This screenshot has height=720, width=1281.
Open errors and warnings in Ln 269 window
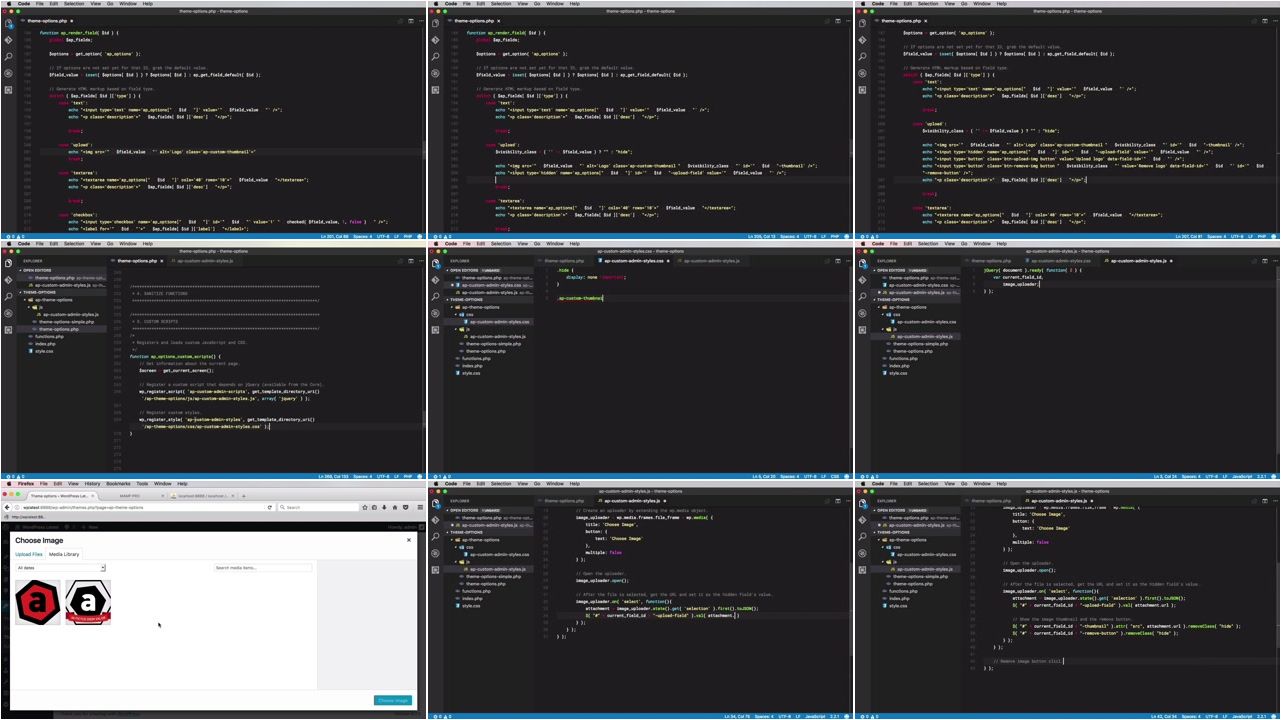[15, 476]
